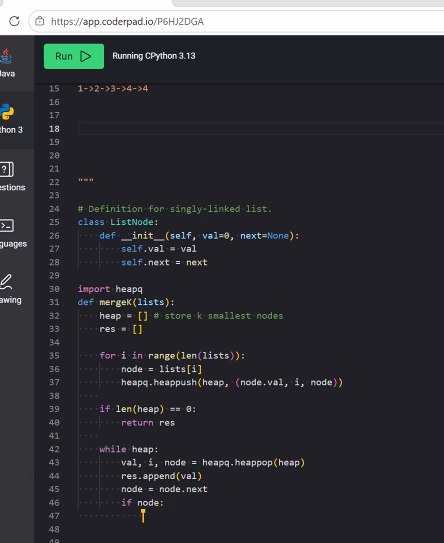This screenshot has width=444, height=543.
Task: Click 'res.append(val)' on line 44
Action: [161, 476]
